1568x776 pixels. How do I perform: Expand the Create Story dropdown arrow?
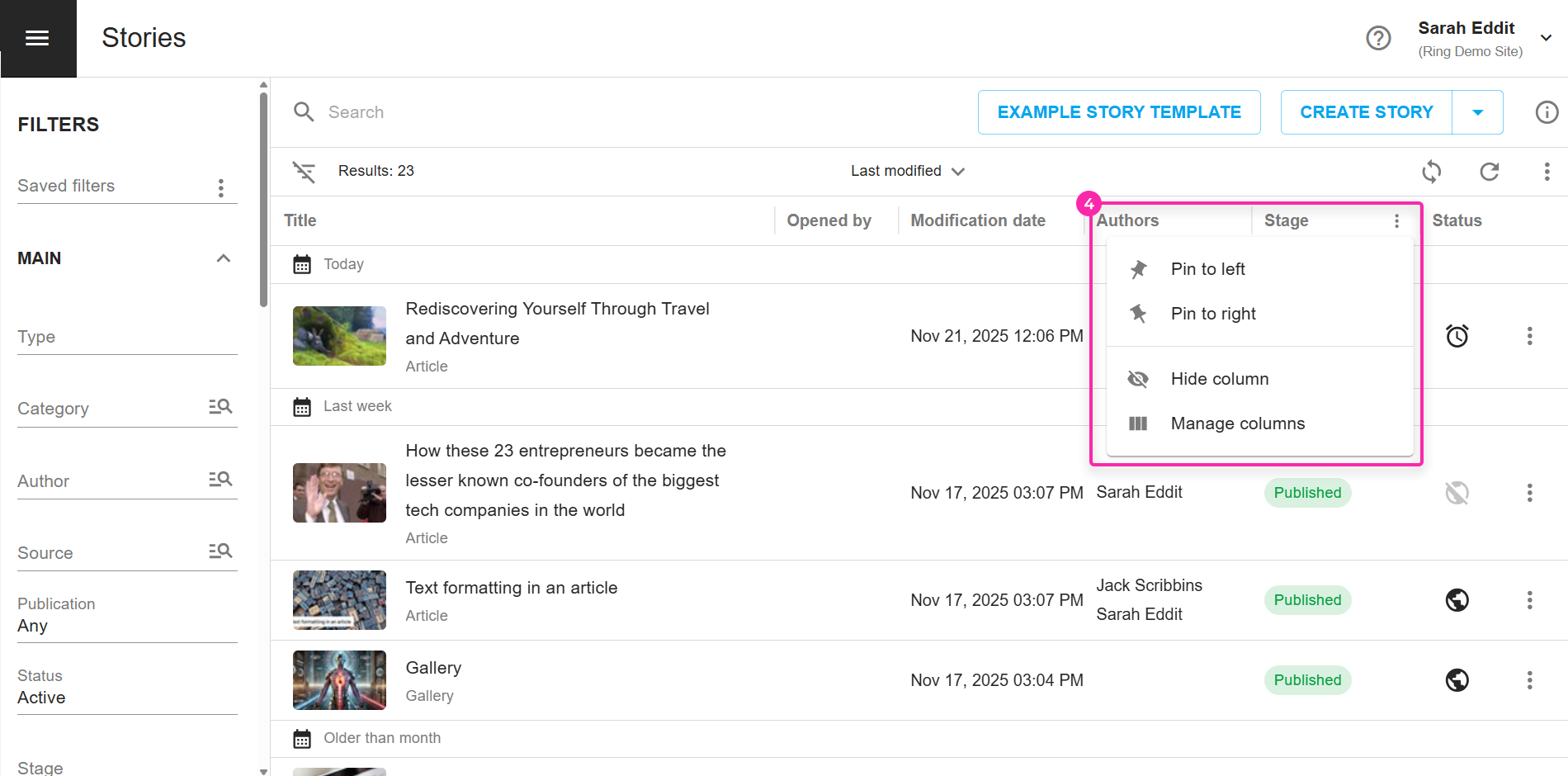coord(1477,112)
